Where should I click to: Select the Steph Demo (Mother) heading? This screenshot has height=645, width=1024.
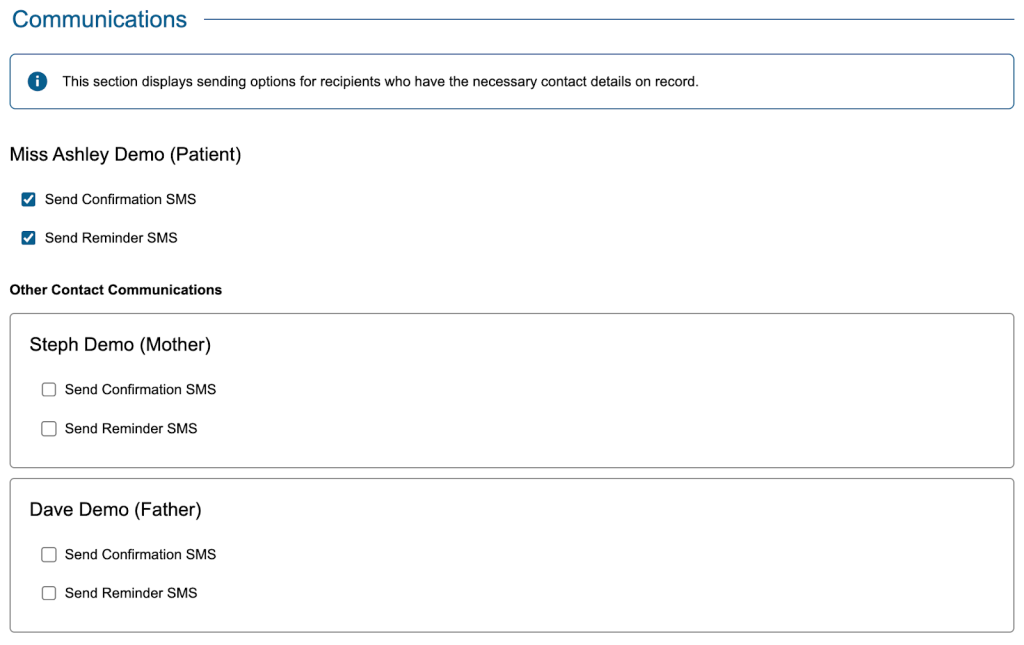[120, 345]
